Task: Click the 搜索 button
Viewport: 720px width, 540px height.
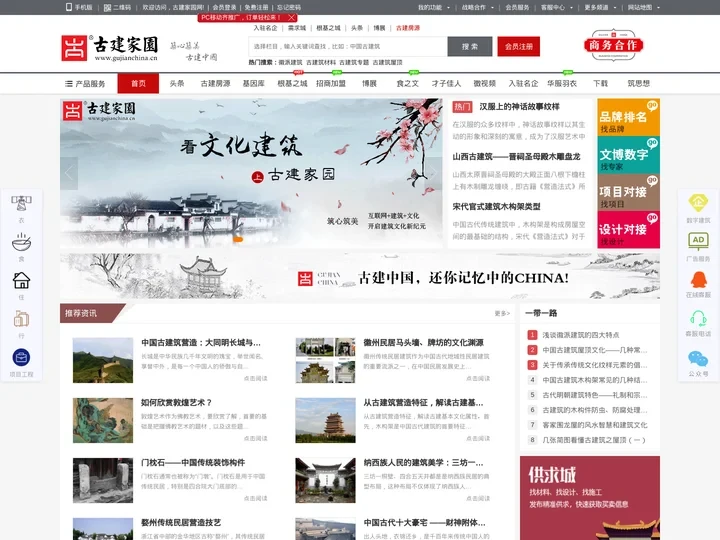Action: 470,46
